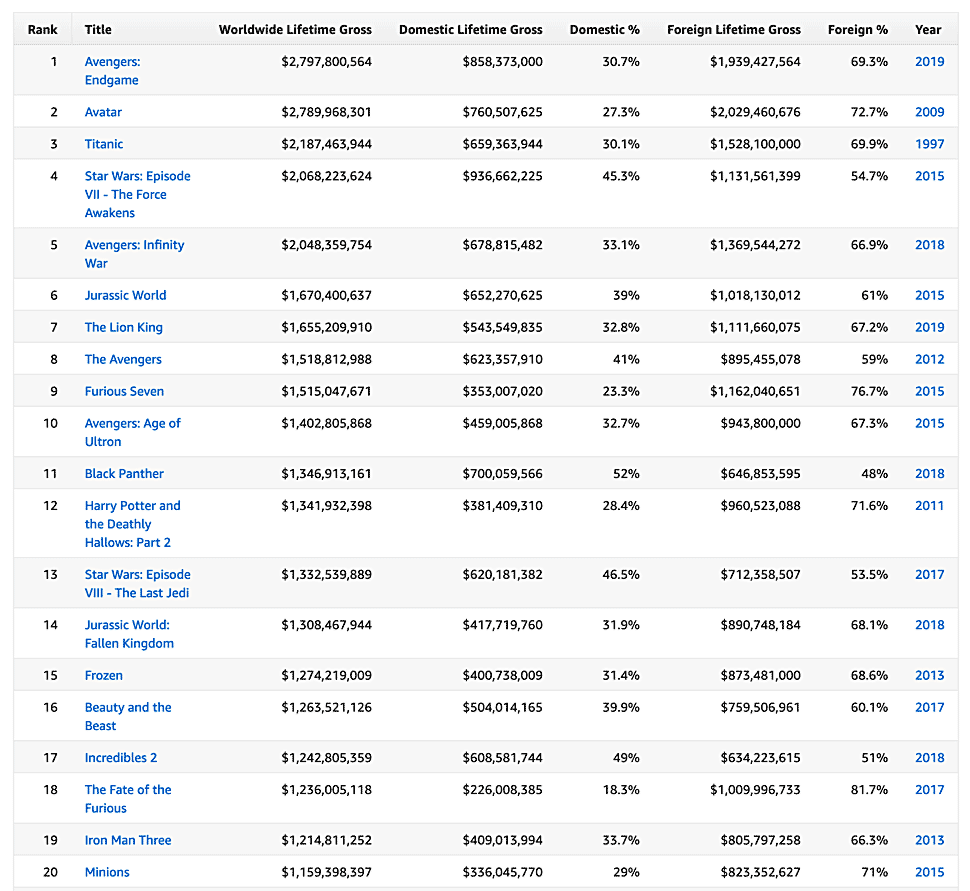Screen dimensions: 970x891
Task: Select the 46.5% domestic value
Action: (621, 575)
